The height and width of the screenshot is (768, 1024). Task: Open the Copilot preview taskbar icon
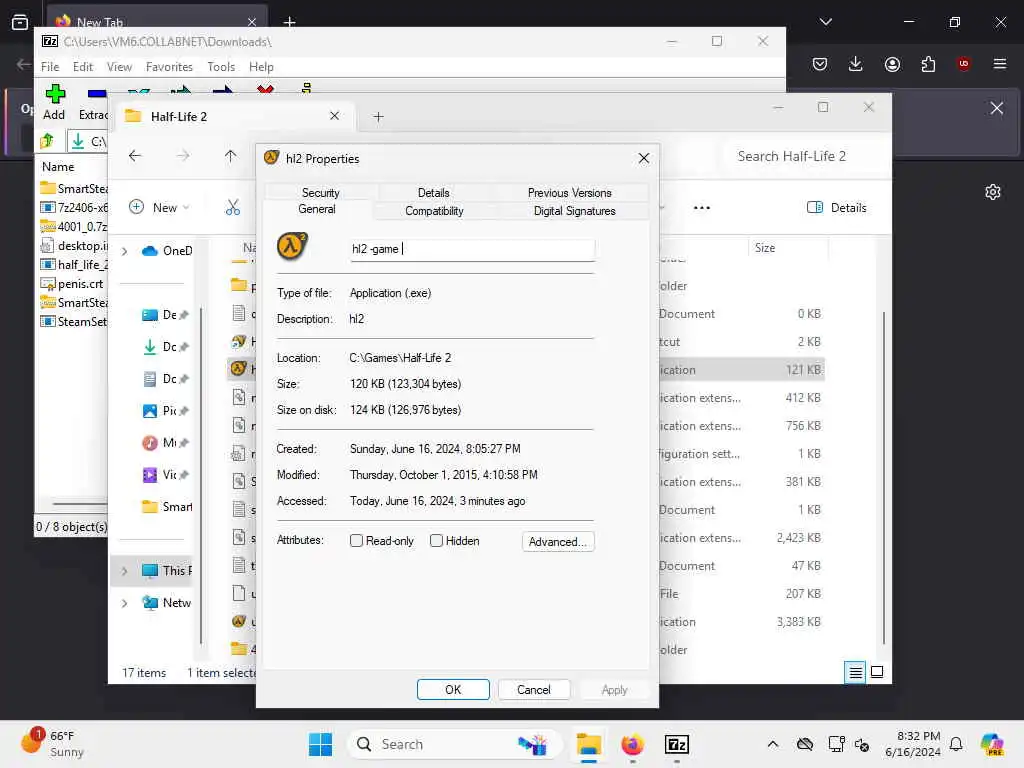click(x=992, y=744)
